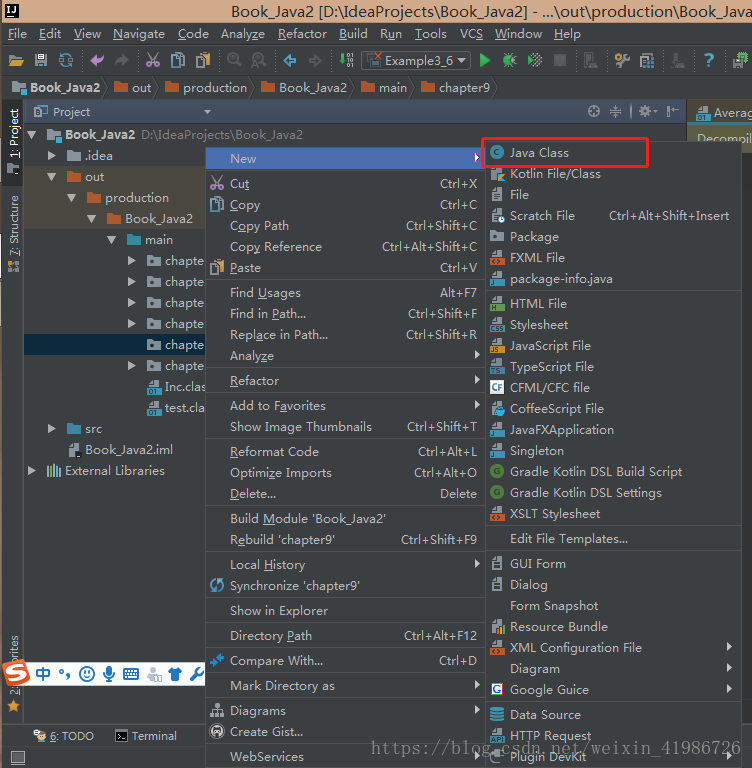Click the Paste clipboard toolbar icon

[x=202, y=61]
